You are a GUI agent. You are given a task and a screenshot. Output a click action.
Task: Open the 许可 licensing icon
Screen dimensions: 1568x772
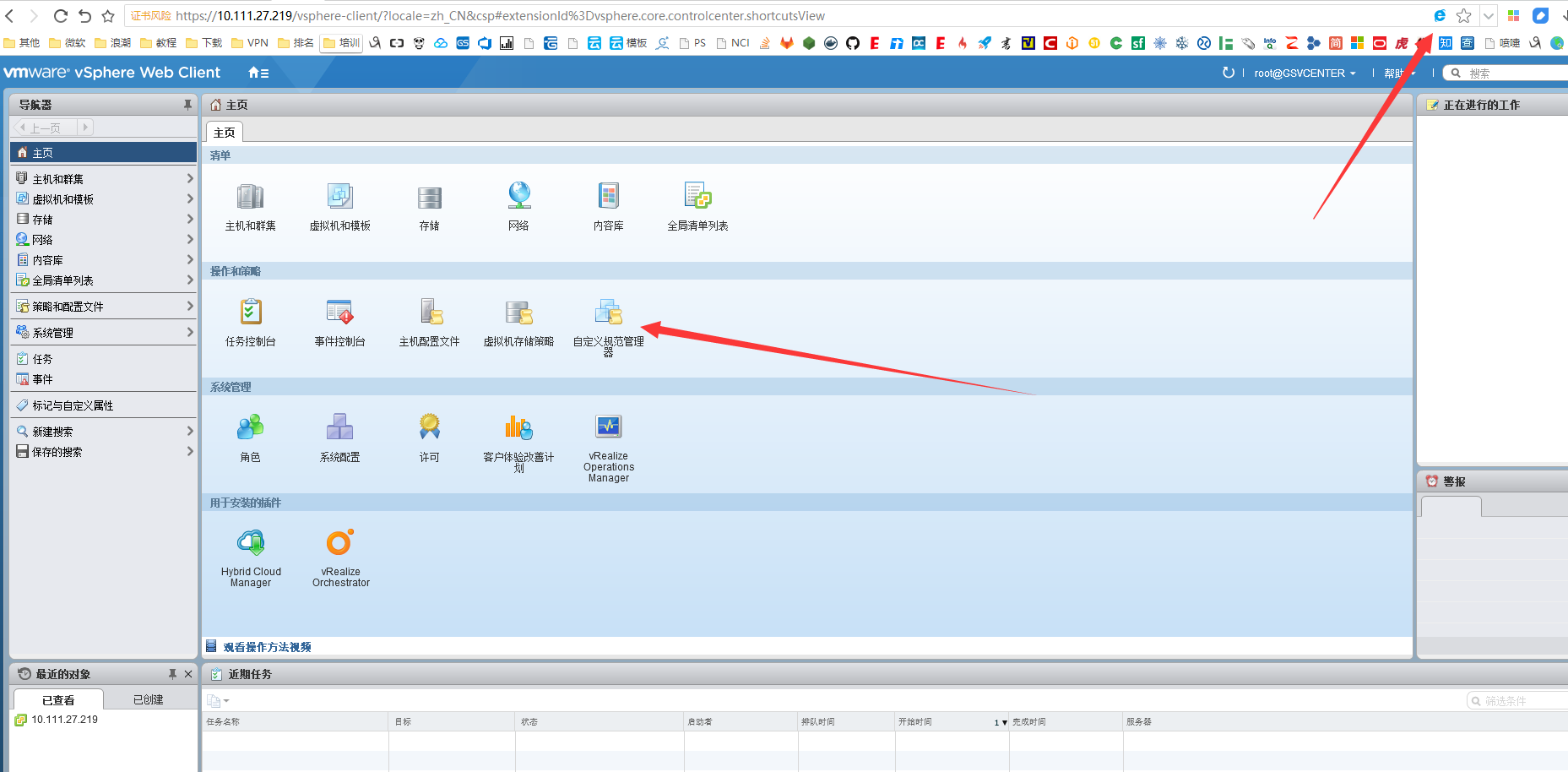coord(430,428)
